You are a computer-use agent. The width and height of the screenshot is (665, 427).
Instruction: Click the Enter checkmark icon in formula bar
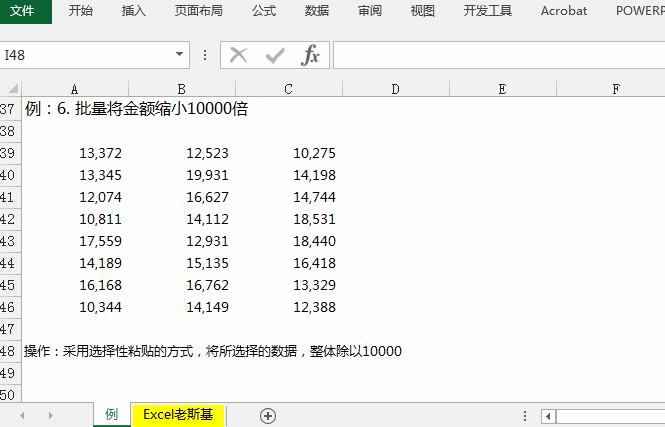(x=275, y=55)
